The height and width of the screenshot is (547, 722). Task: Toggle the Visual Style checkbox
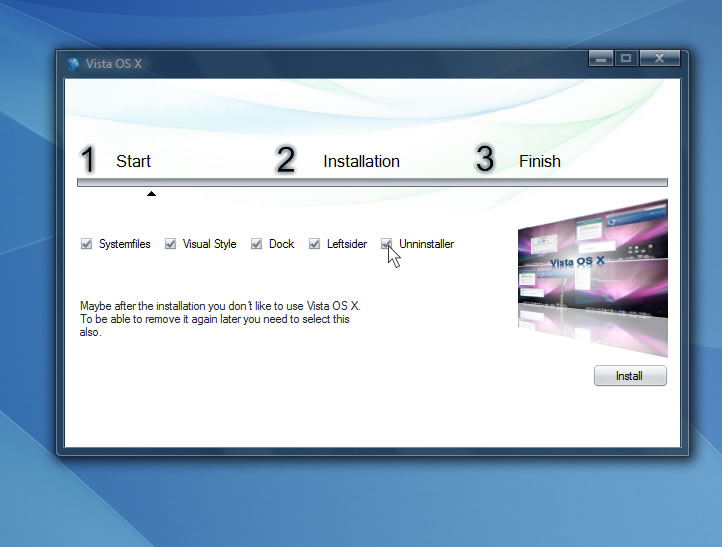(x=170, y=244)
